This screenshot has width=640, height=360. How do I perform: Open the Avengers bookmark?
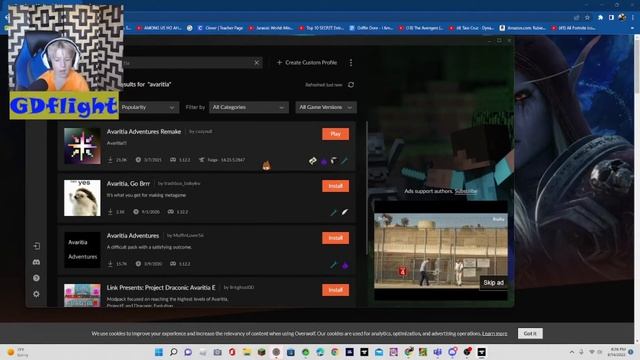(x=421, y=28)
